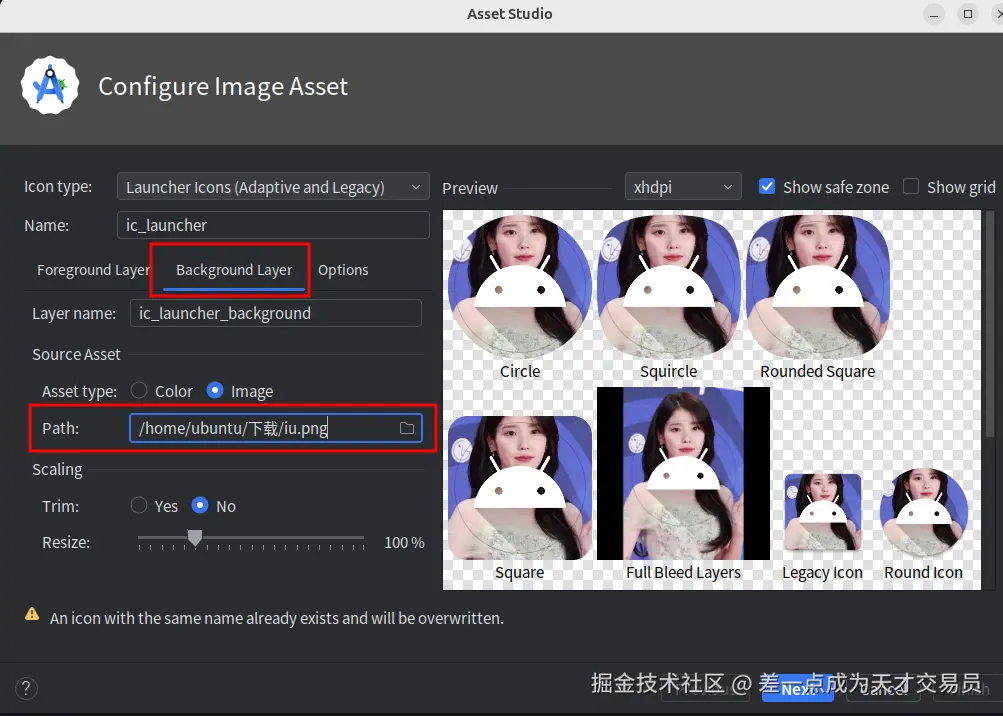The height and width of the screenshot is (716, 1003).
Task: Maximize the Asset Studio window
Action: [968, 14]
